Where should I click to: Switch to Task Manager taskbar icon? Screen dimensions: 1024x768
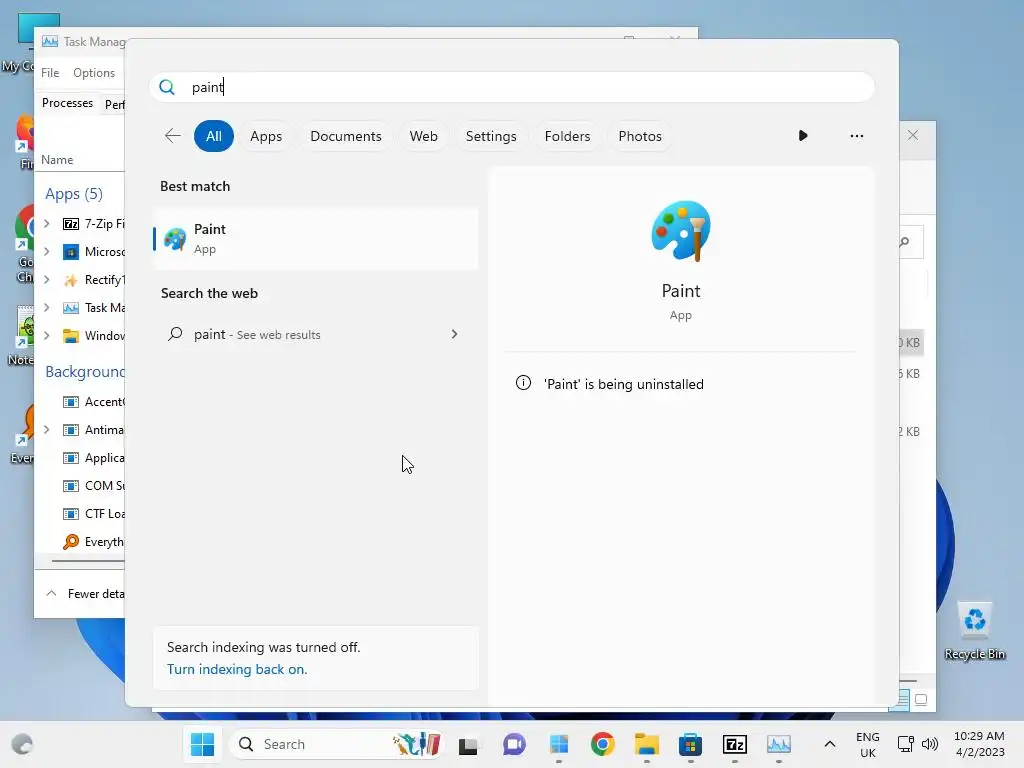778,744
